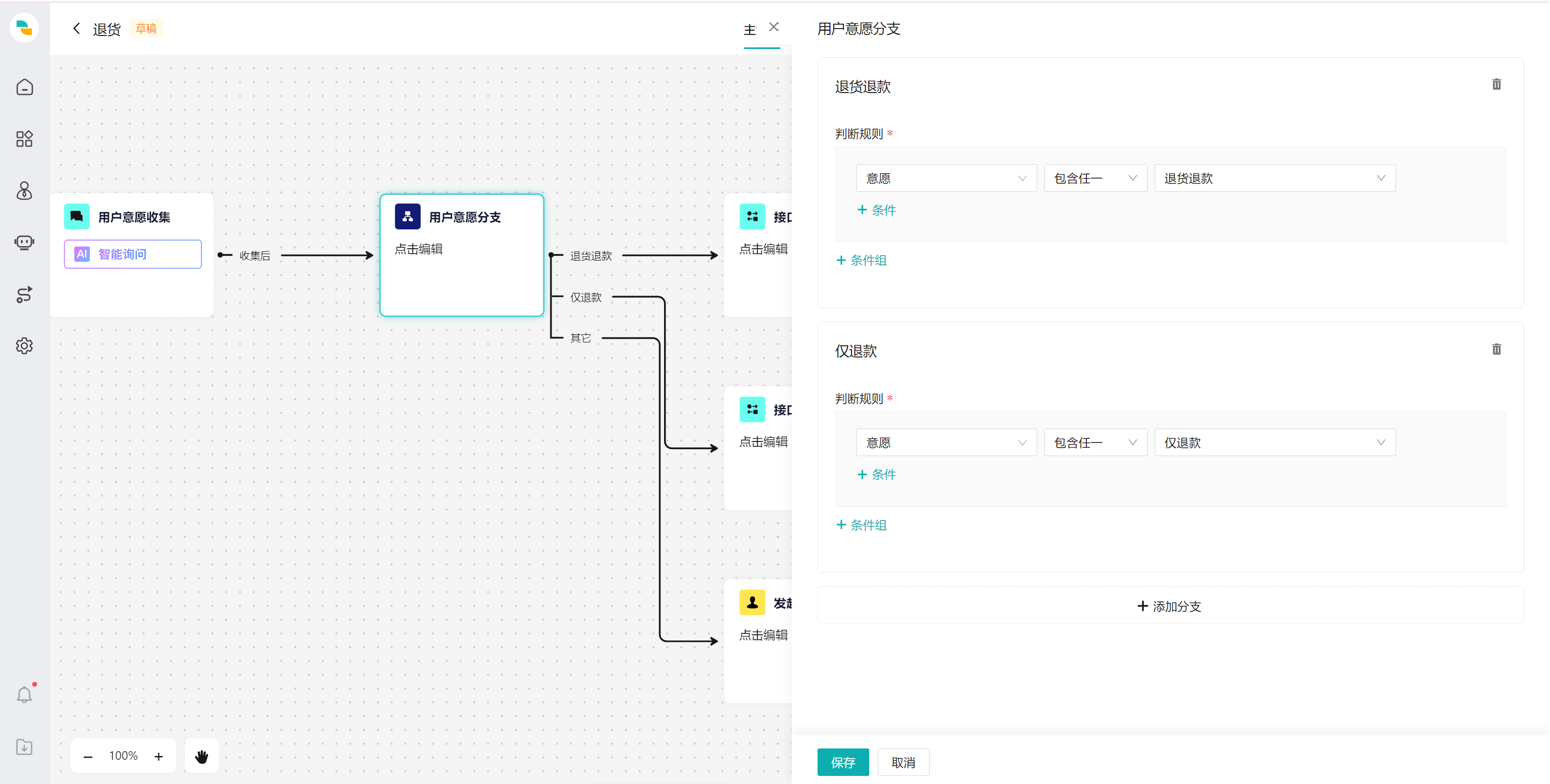Open the home icon in sidebar
Viewport: 1550px width, 784px height.
click(x=25, y=87)
